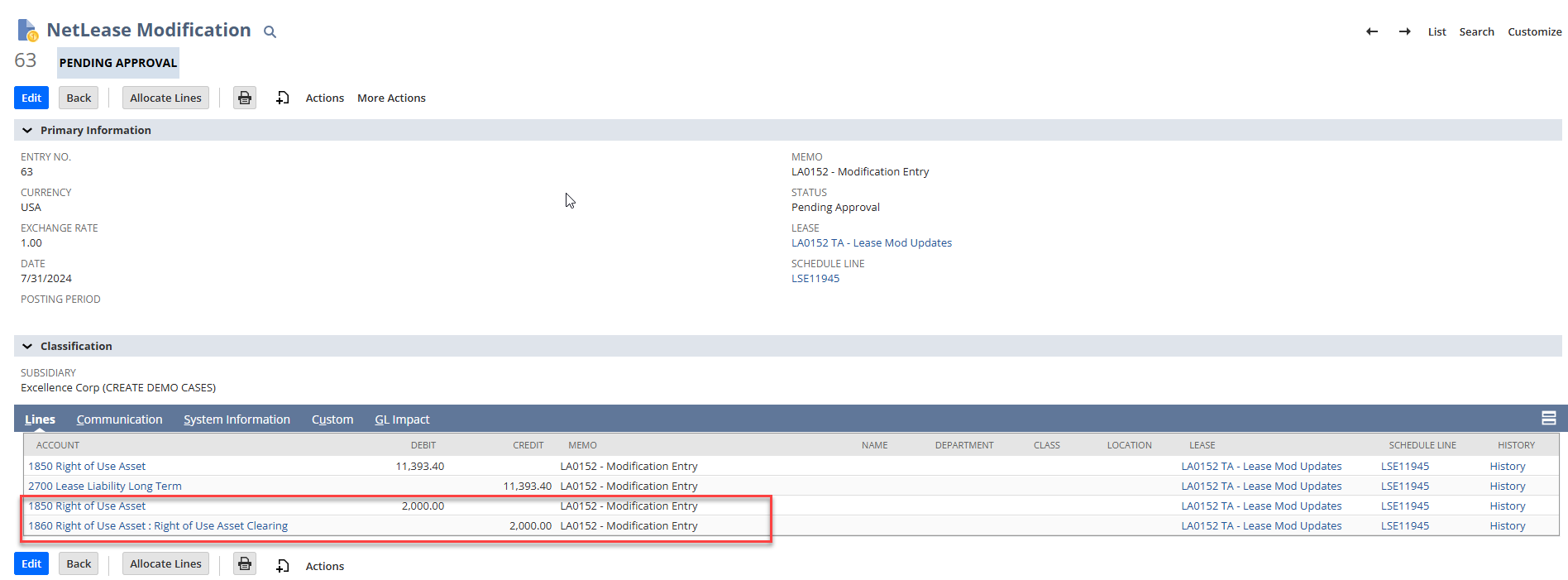The image size is (1568, 580).
Task: Open the search magnifier beside the title
Action: pos(270,31)
